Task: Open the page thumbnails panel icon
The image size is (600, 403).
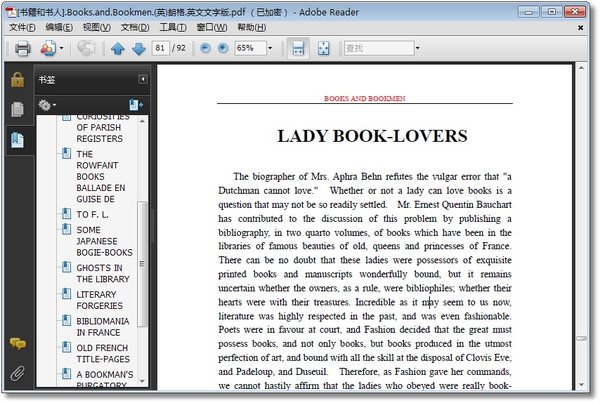Action: coord(17,109)
